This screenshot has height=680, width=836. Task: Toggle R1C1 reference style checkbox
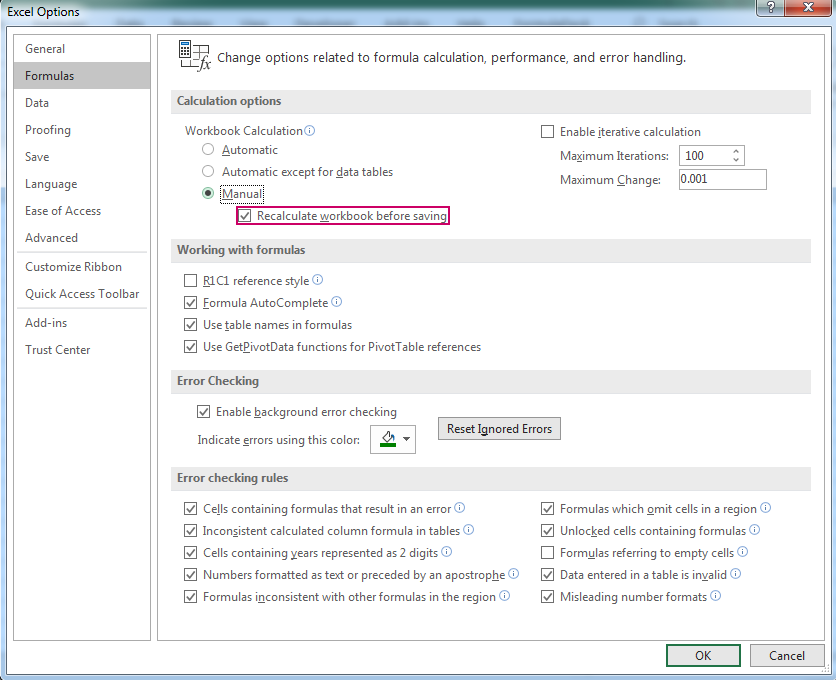tap(190, 281)
